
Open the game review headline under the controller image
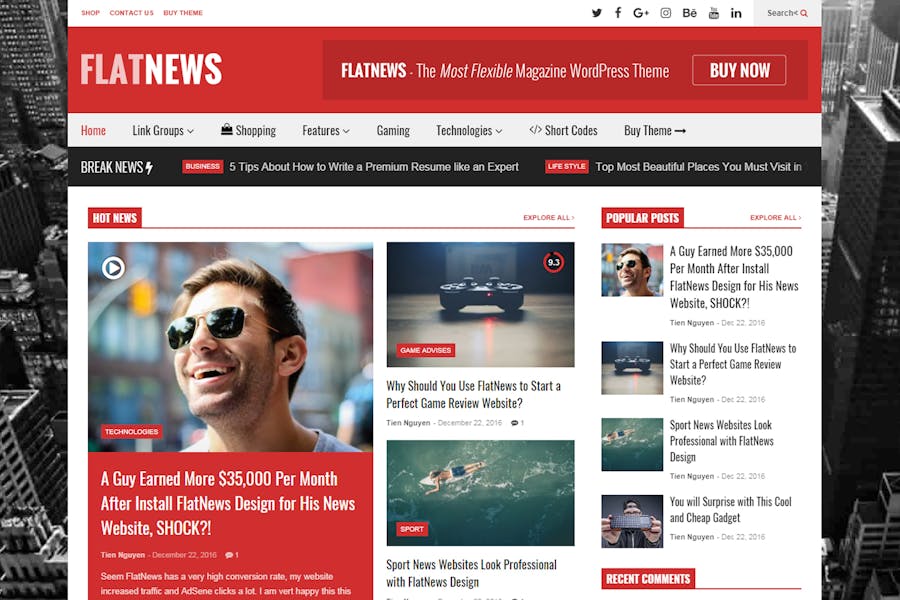[x=474, y=394]
